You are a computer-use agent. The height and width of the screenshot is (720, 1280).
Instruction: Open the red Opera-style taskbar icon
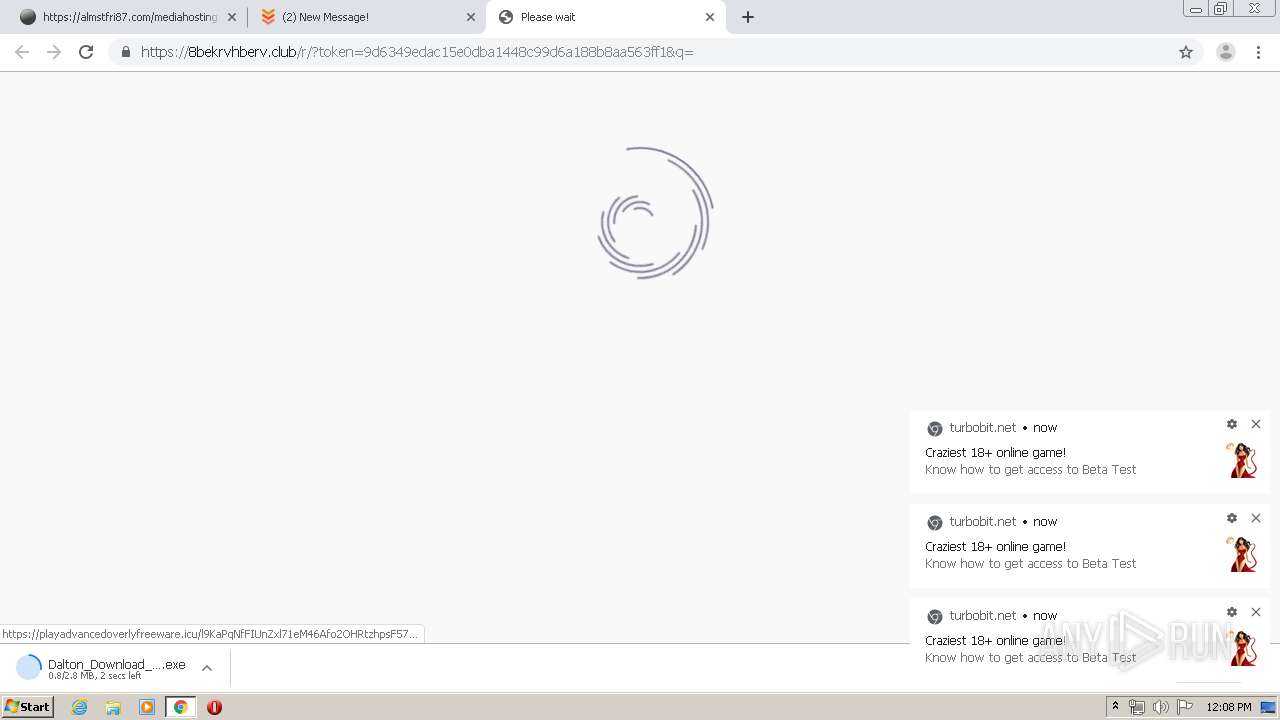(x=214, y=707)
